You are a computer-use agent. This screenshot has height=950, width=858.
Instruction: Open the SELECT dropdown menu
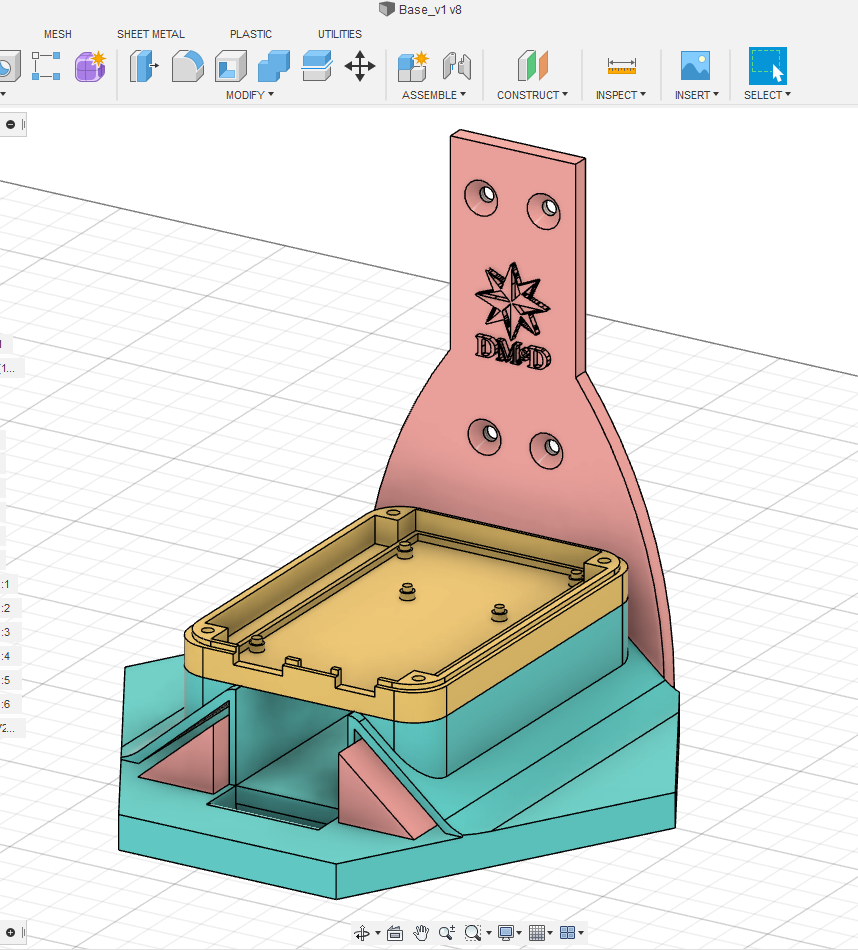click(768, 95)
